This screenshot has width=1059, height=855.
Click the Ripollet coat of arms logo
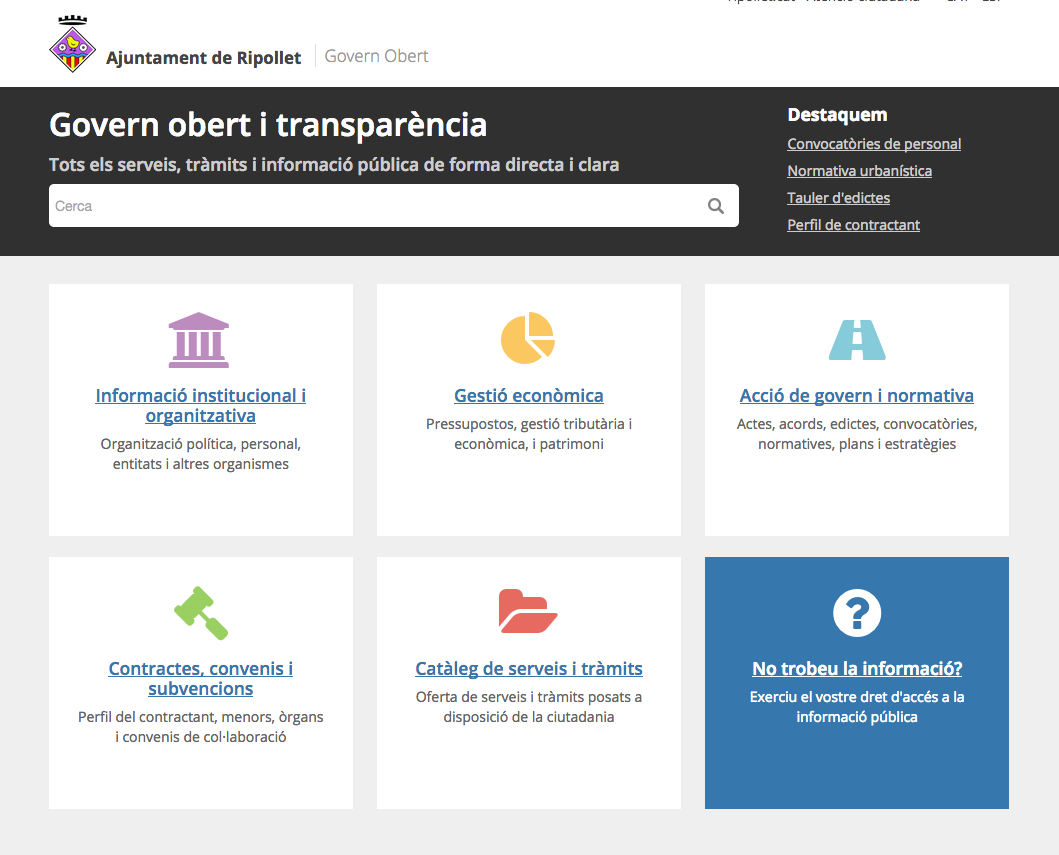(73, 45)
